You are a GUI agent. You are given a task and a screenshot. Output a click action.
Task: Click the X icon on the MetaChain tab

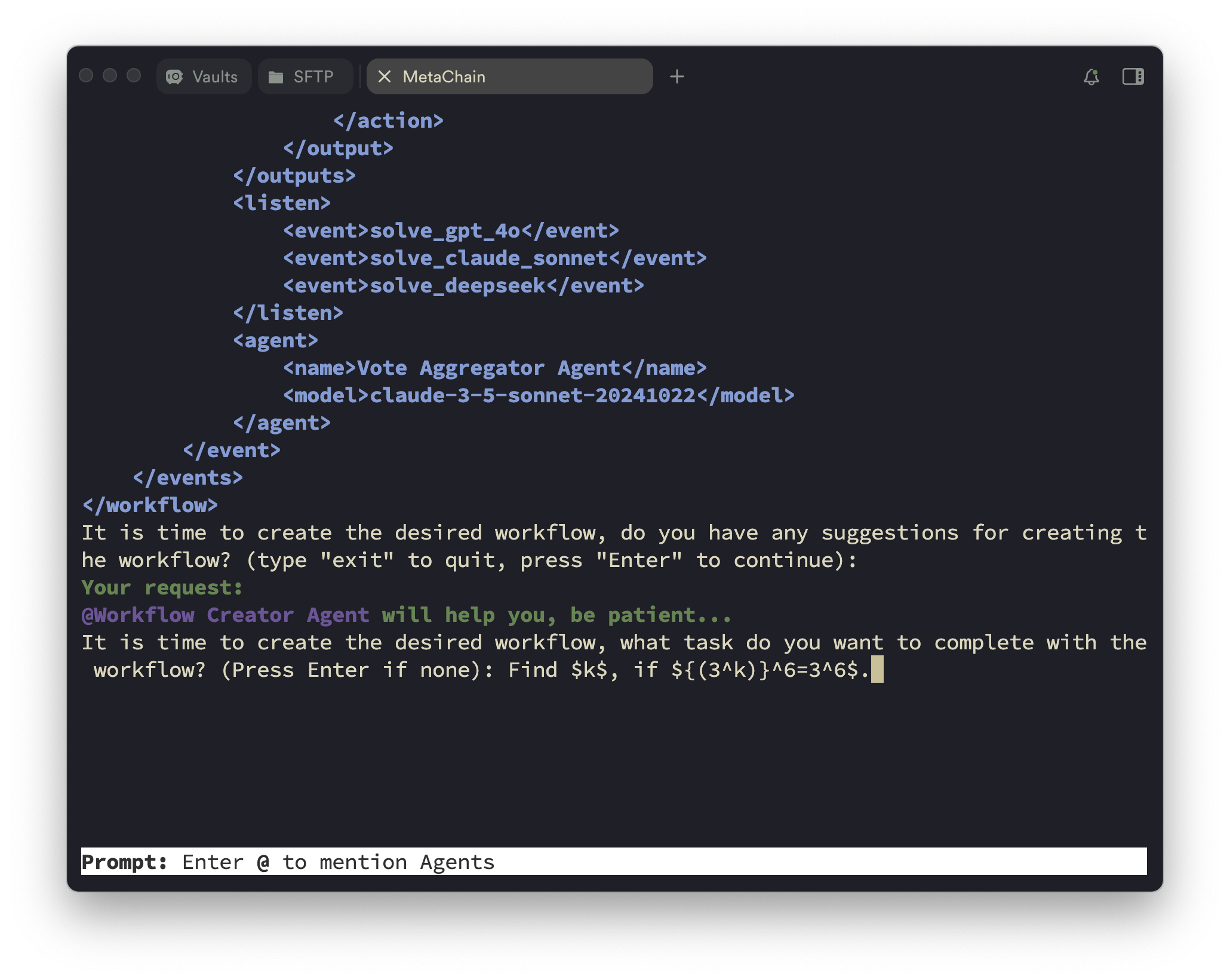click(x=386, y=76)
